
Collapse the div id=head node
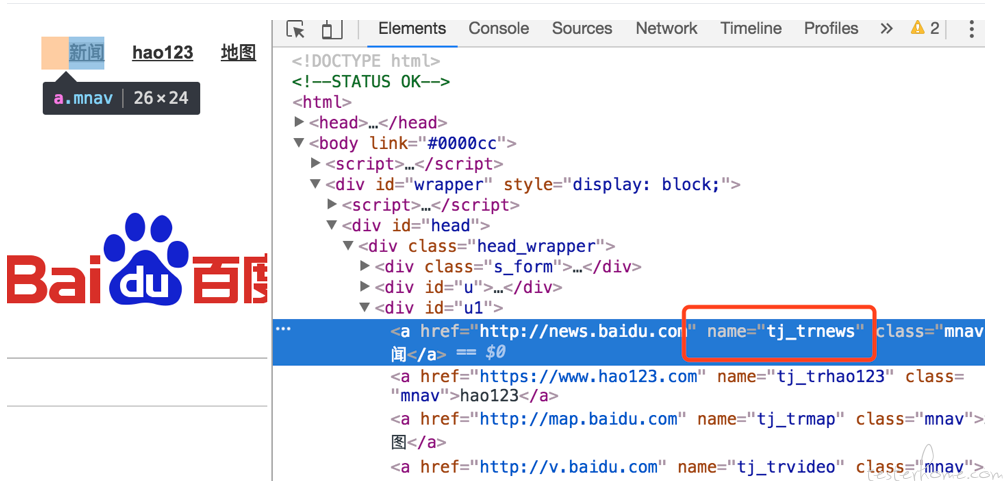point(332,225)
